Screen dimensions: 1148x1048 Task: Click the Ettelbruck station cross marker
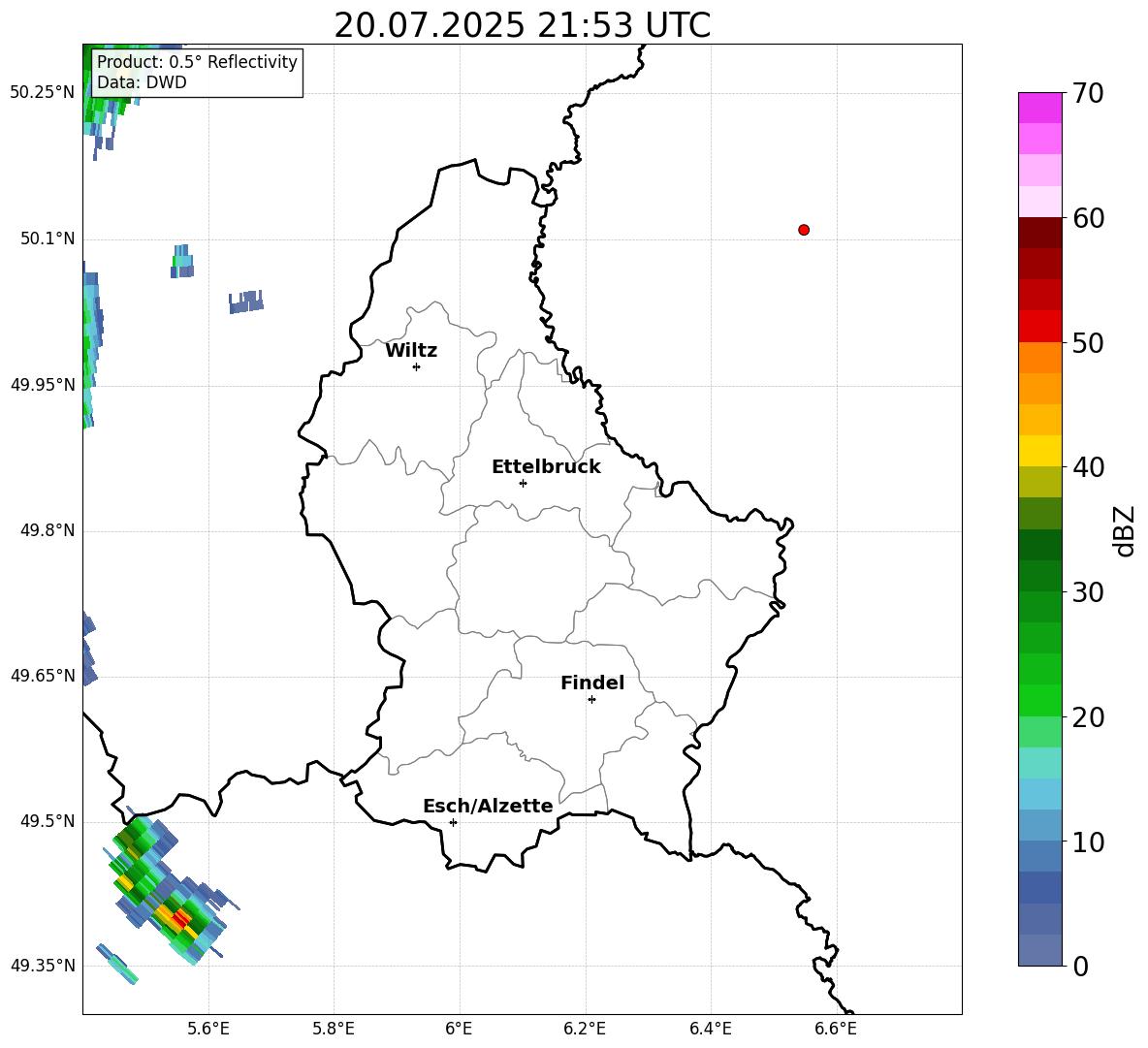pyautogui.click(x=523, y=483)
